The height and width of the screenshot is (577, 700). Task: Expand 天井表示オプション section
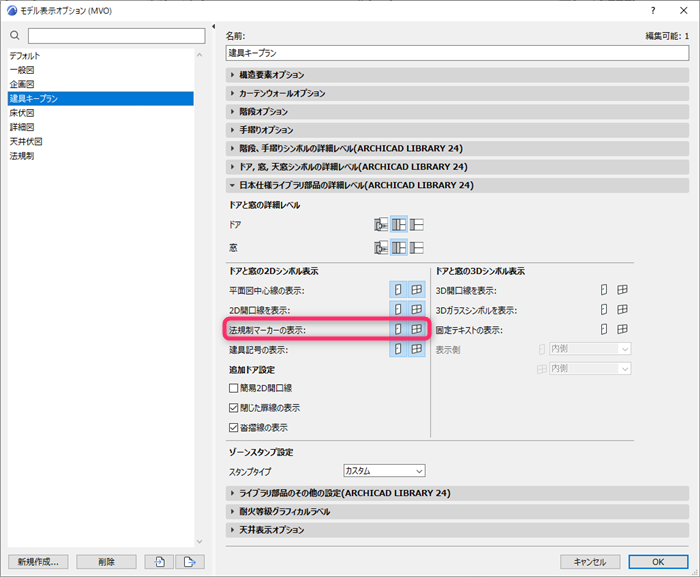(x=457, y=530)
